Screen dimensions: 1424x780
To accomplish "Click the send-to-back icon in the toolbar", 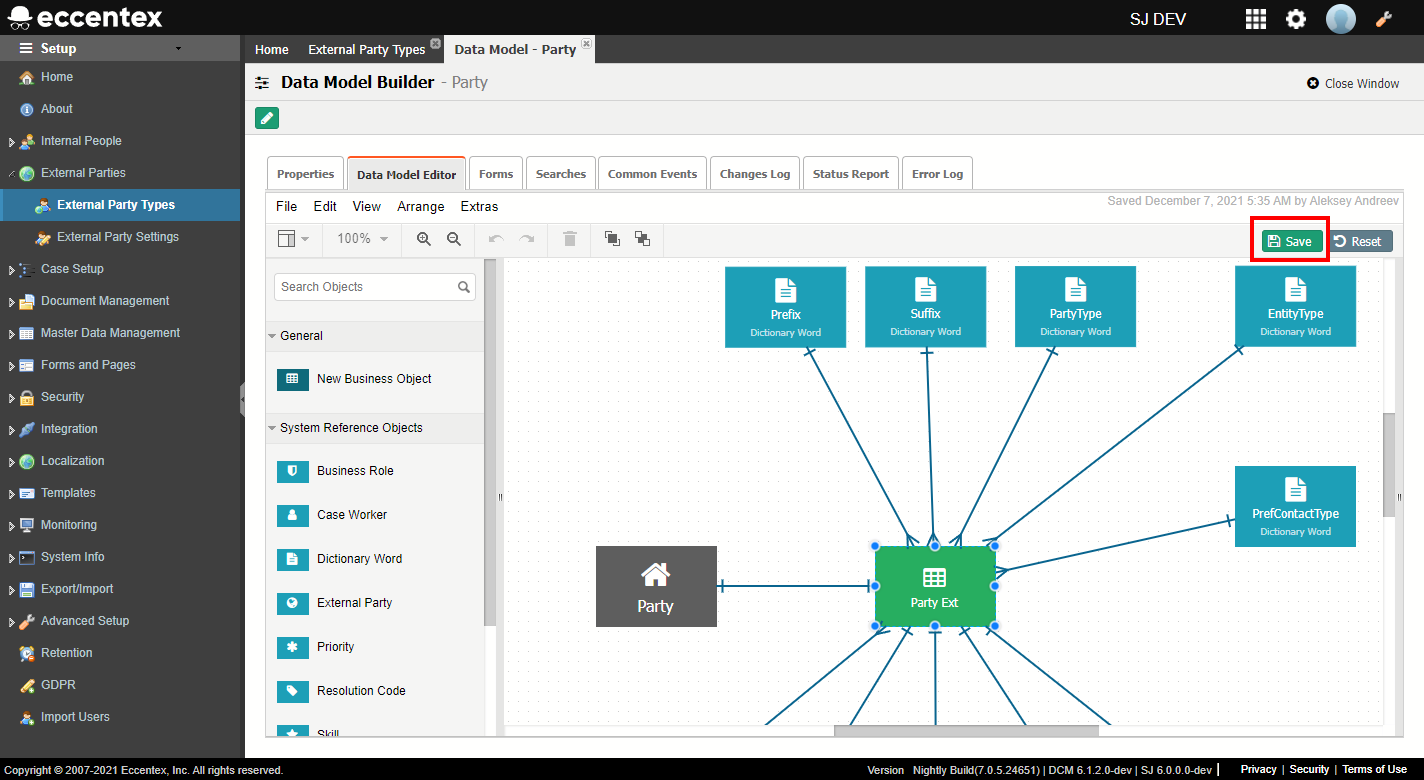I will pyautogui.click(x=643, y=239).
